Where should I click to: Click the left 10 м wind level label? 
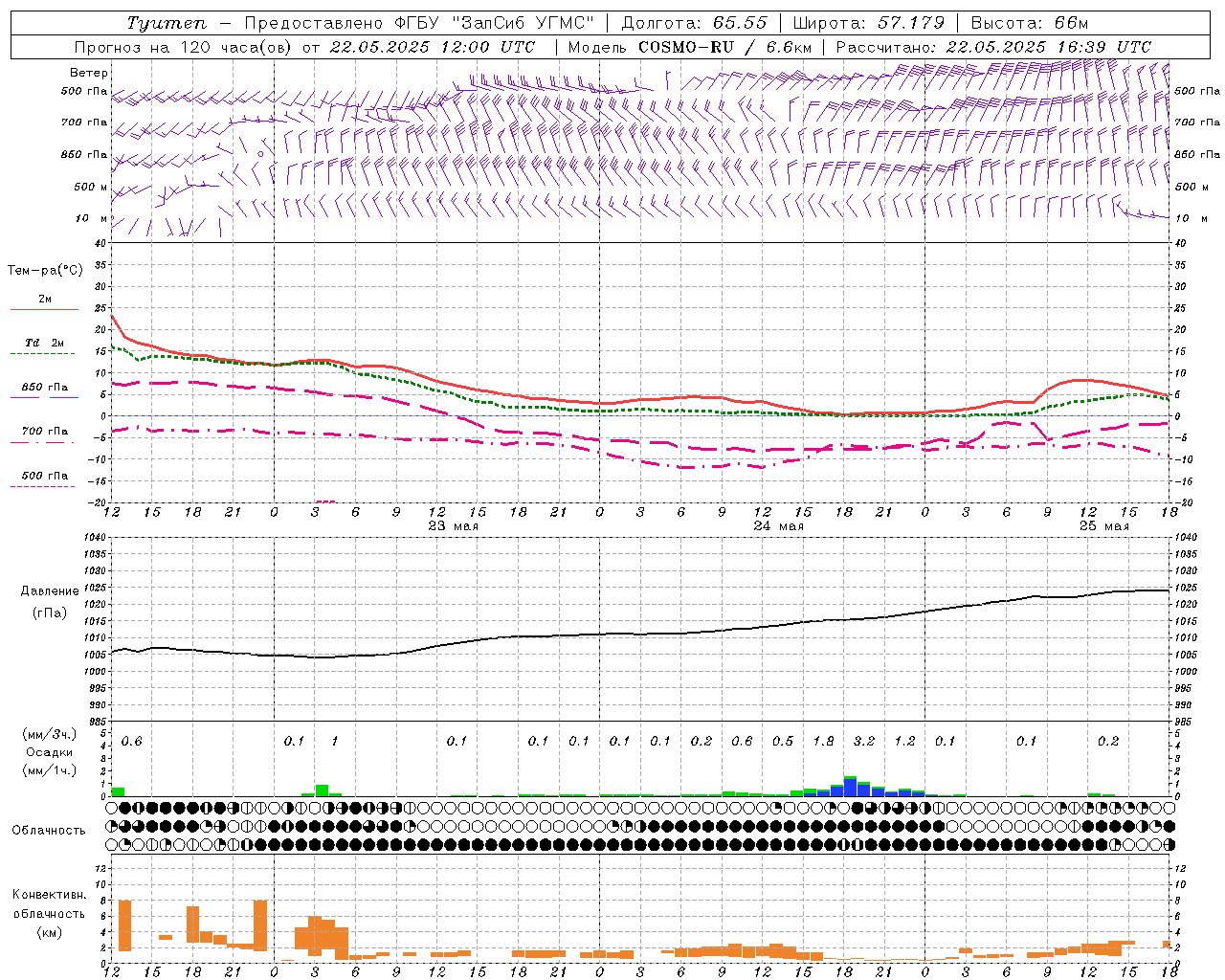pos(91,218)
